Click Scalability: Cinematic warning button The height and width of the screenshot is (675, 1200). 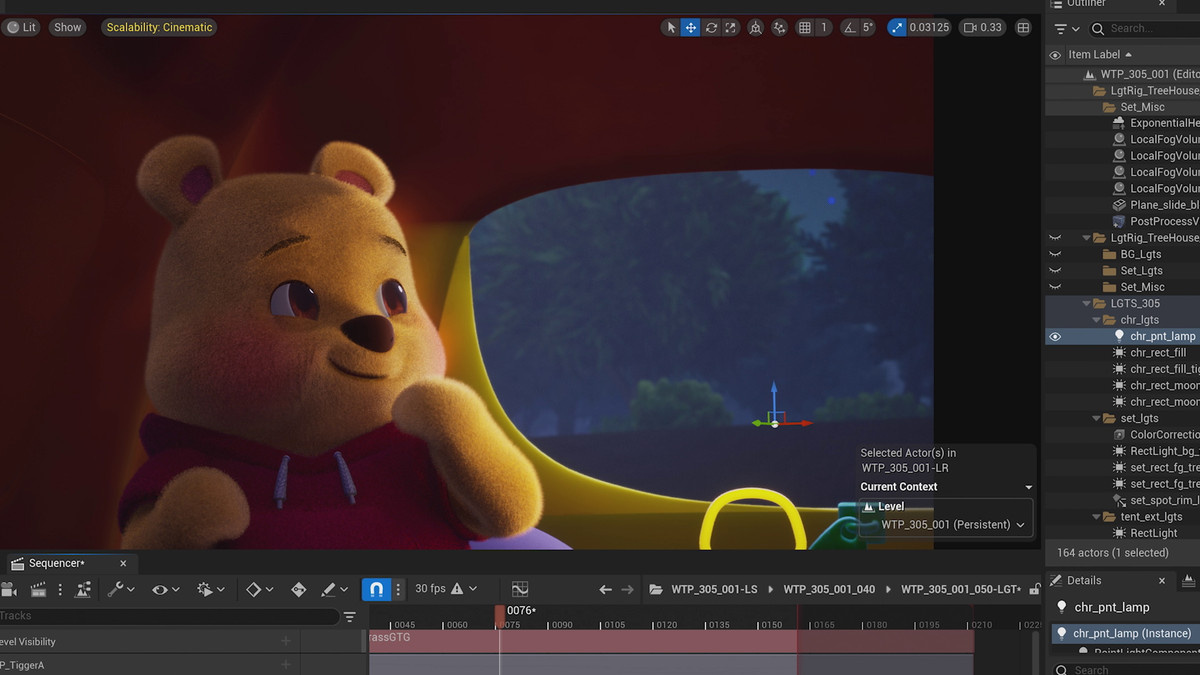(x=160, y=27)
